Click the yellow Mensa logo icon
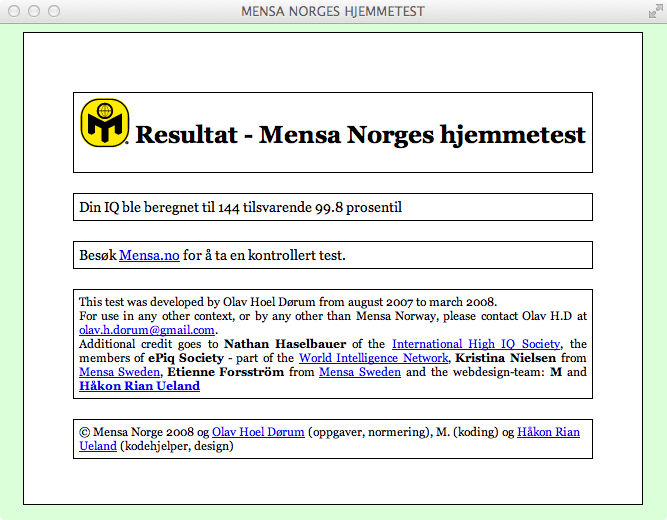This screenshot has height=520, width=667. 105,123
